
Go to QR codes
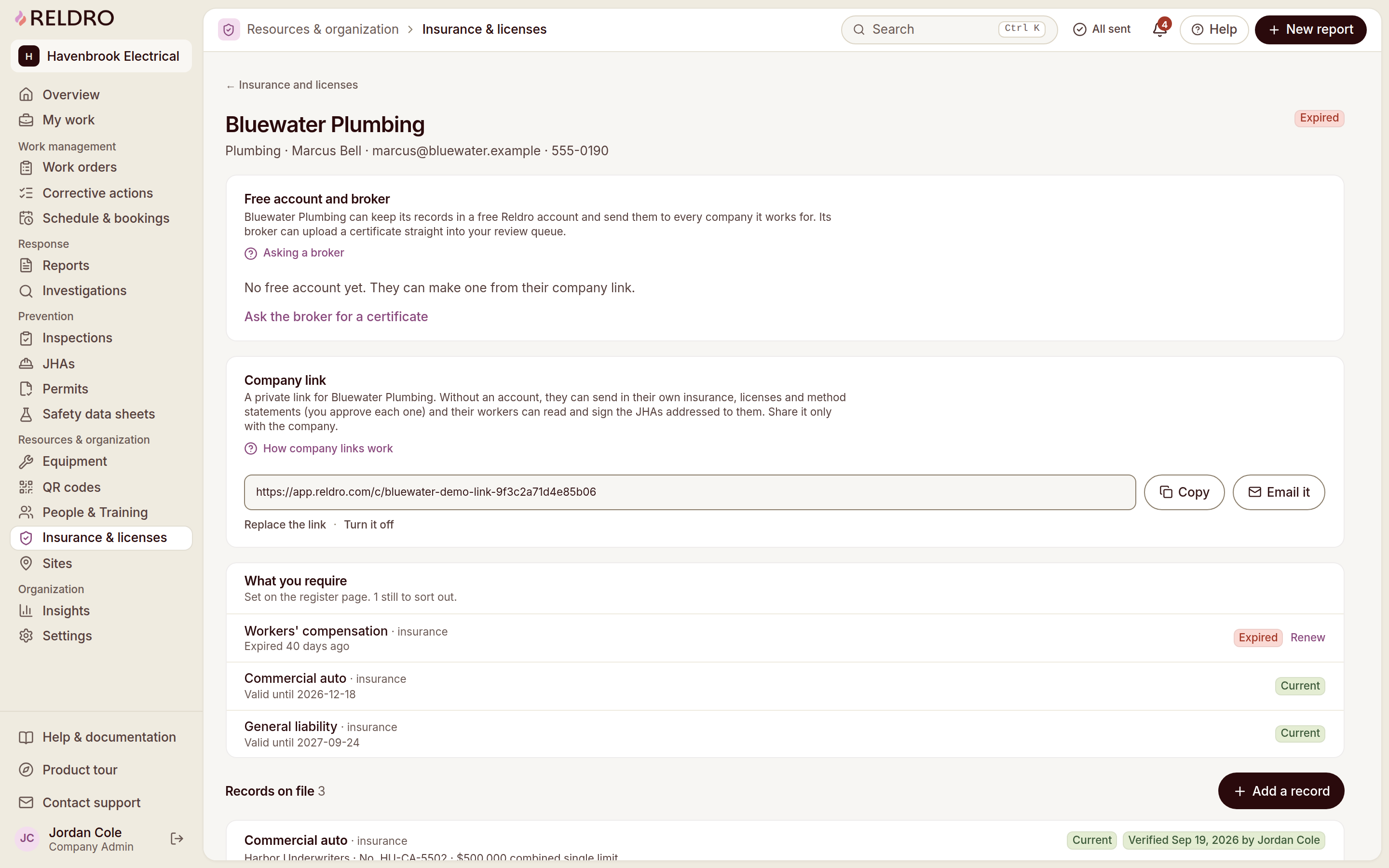click(x=101, y=487)
